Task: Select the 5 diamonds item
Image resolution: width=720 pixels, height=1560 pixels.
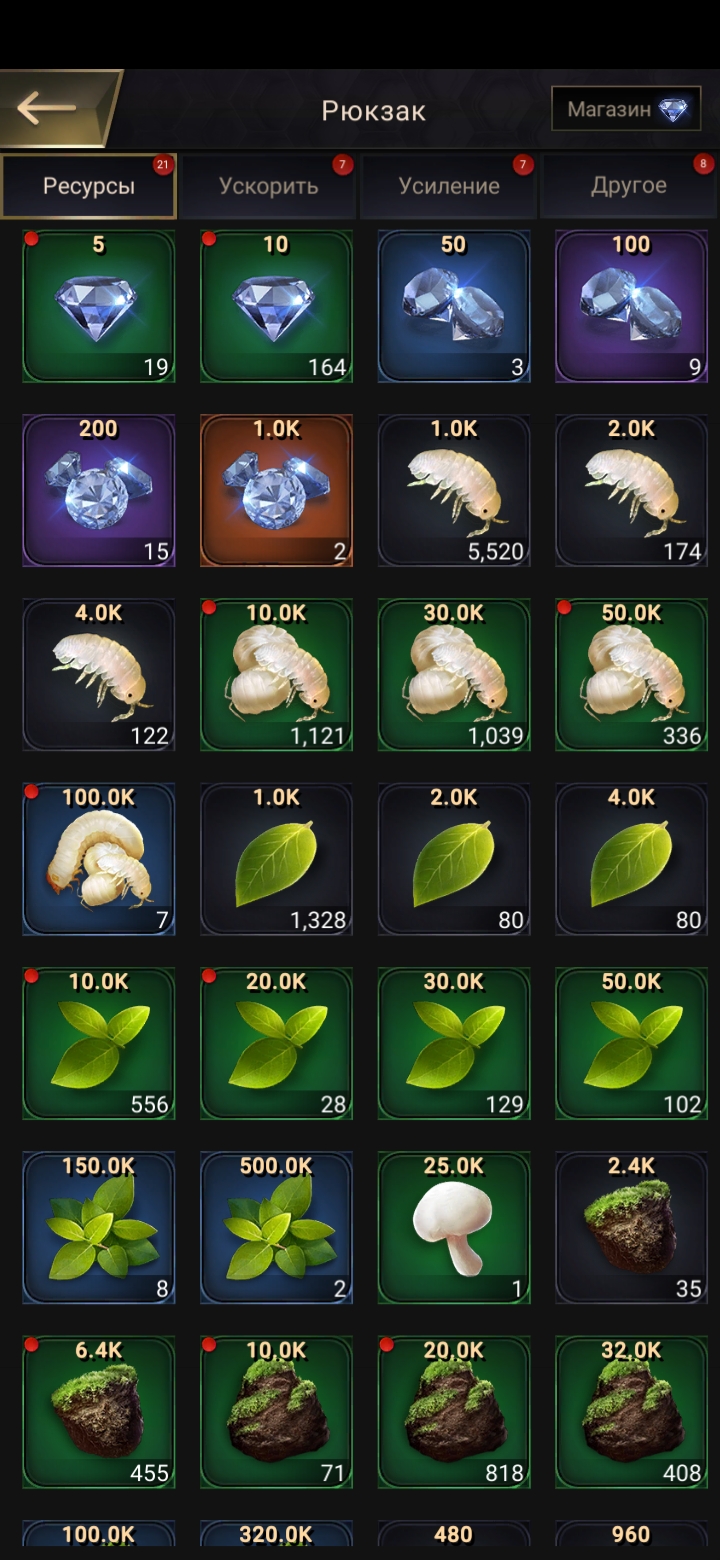Action: pyautogui.click(x=98, y=306)
